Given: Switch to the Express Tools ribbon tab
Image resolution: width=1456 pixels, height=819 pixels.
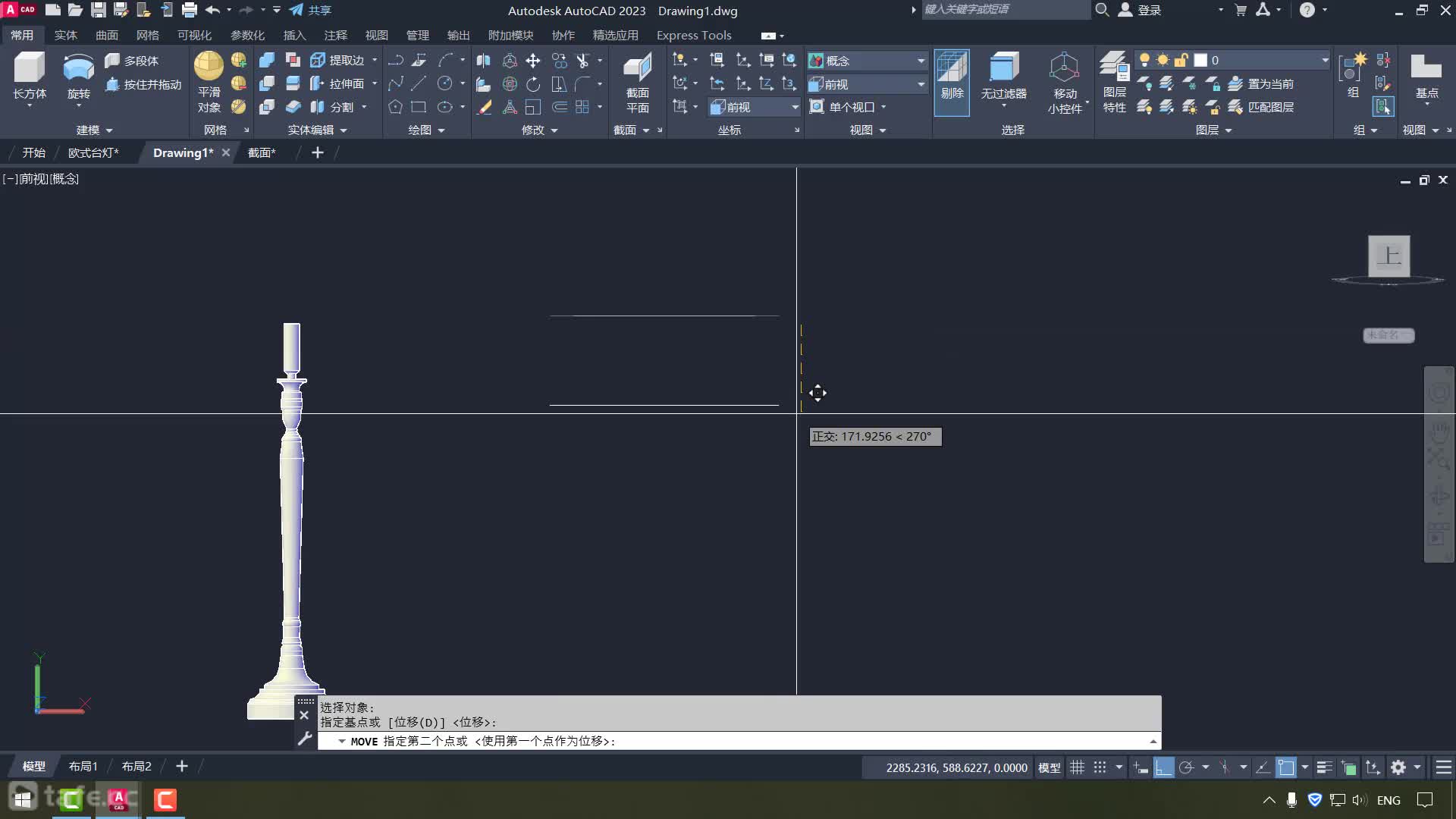Looking at the screenshot, I should [x=694, y=35].
